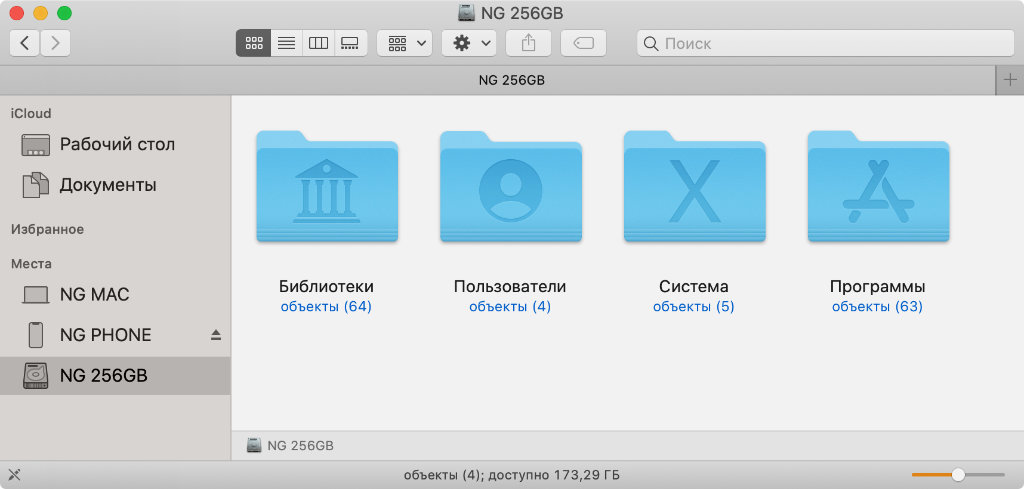Select Рабочий стол in the sidebar
The height and width of the screenshot is (489, 1024).
(x=116, y=144)
